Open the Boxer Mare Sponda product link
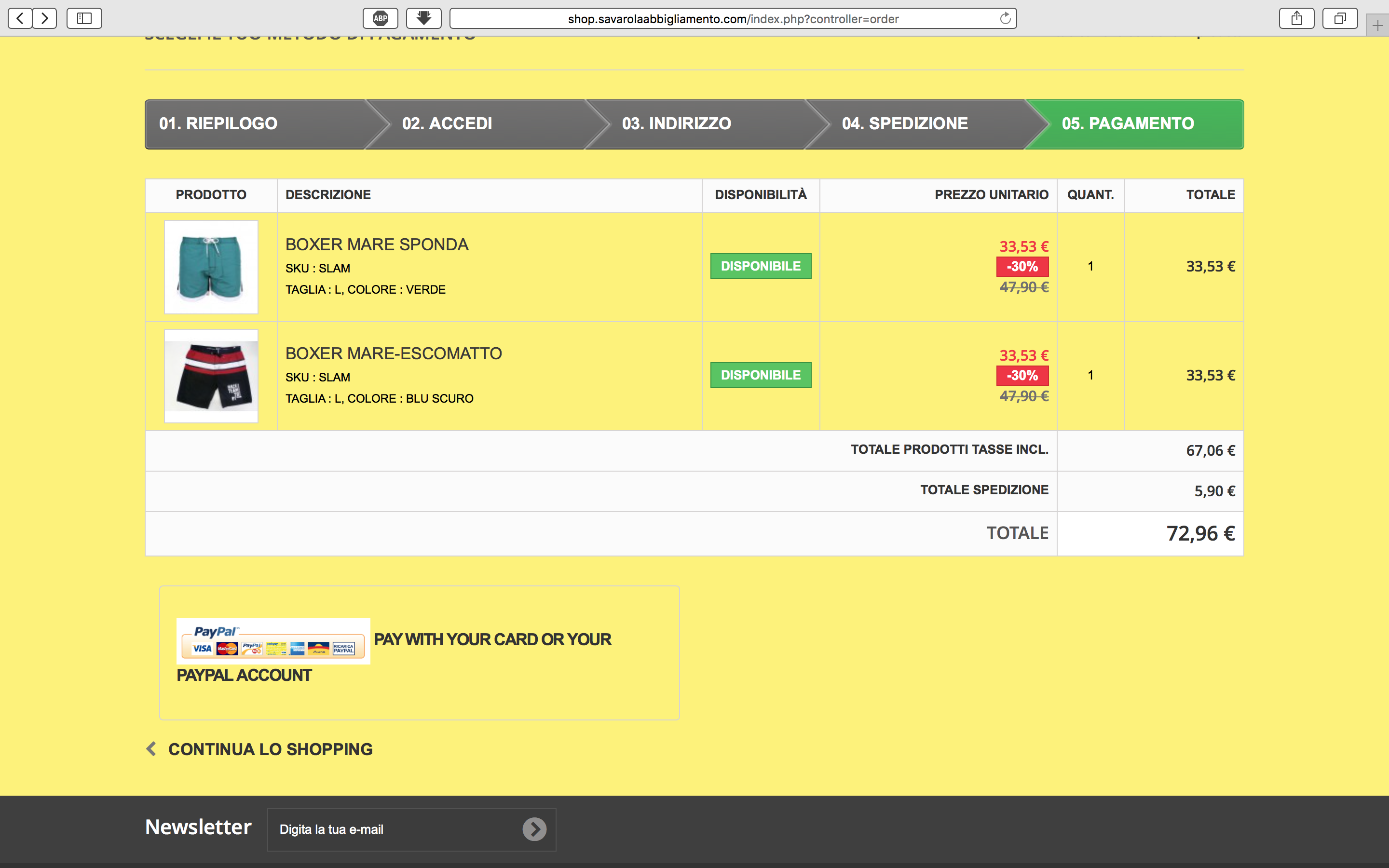This screenshot has height=868, width=1389. tap(377, 244)
